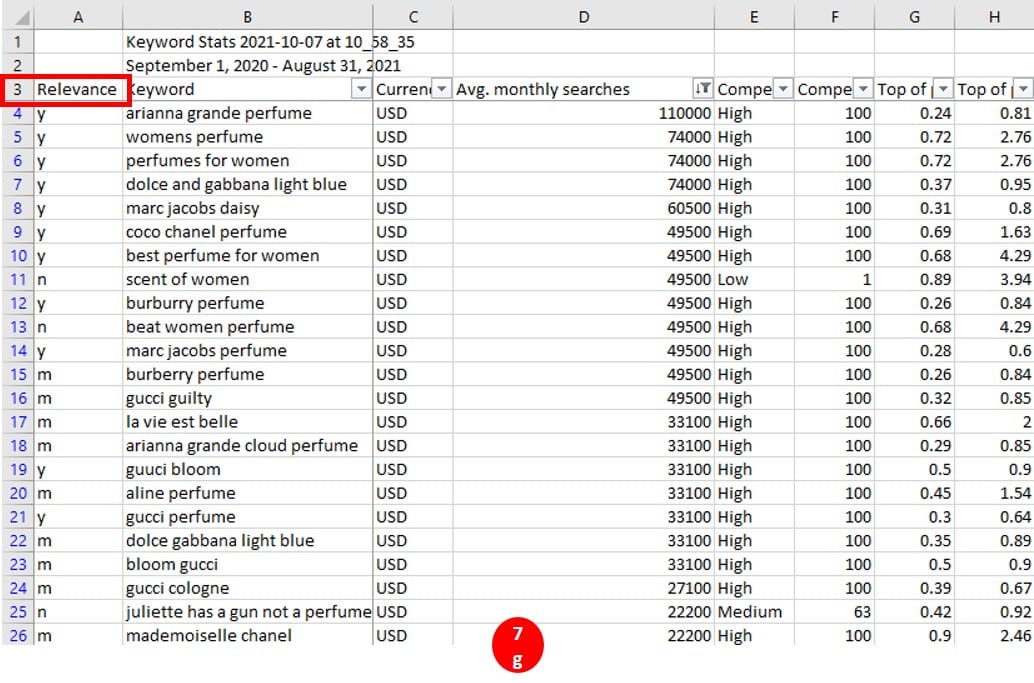Select row 11 by its row number
Viewport: 1034px width, 683px height.
(18, 280)
